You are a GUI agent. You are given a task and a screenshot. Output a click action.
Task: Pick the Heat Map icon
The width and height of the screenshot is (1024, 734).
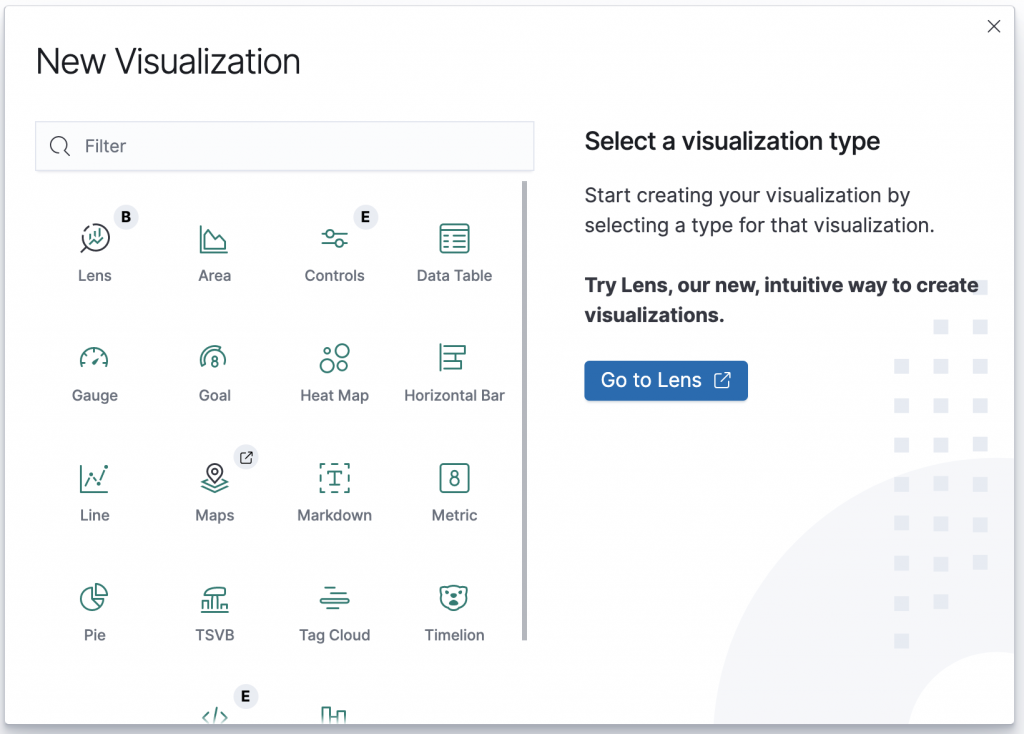click(x=334, y=359)
